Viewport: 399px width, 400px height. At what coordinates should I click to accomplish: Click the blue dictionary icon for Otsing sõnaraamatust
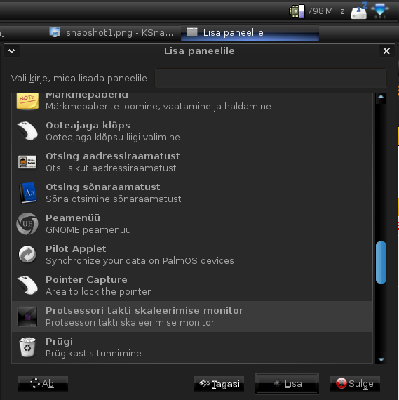27,193
